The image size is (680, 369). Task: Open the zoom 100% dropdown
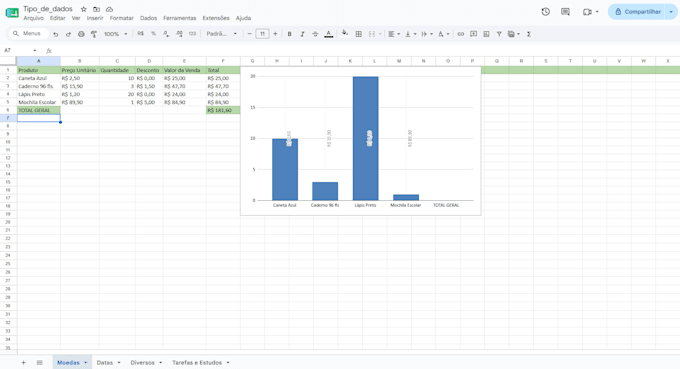click(x=115, y=34)
